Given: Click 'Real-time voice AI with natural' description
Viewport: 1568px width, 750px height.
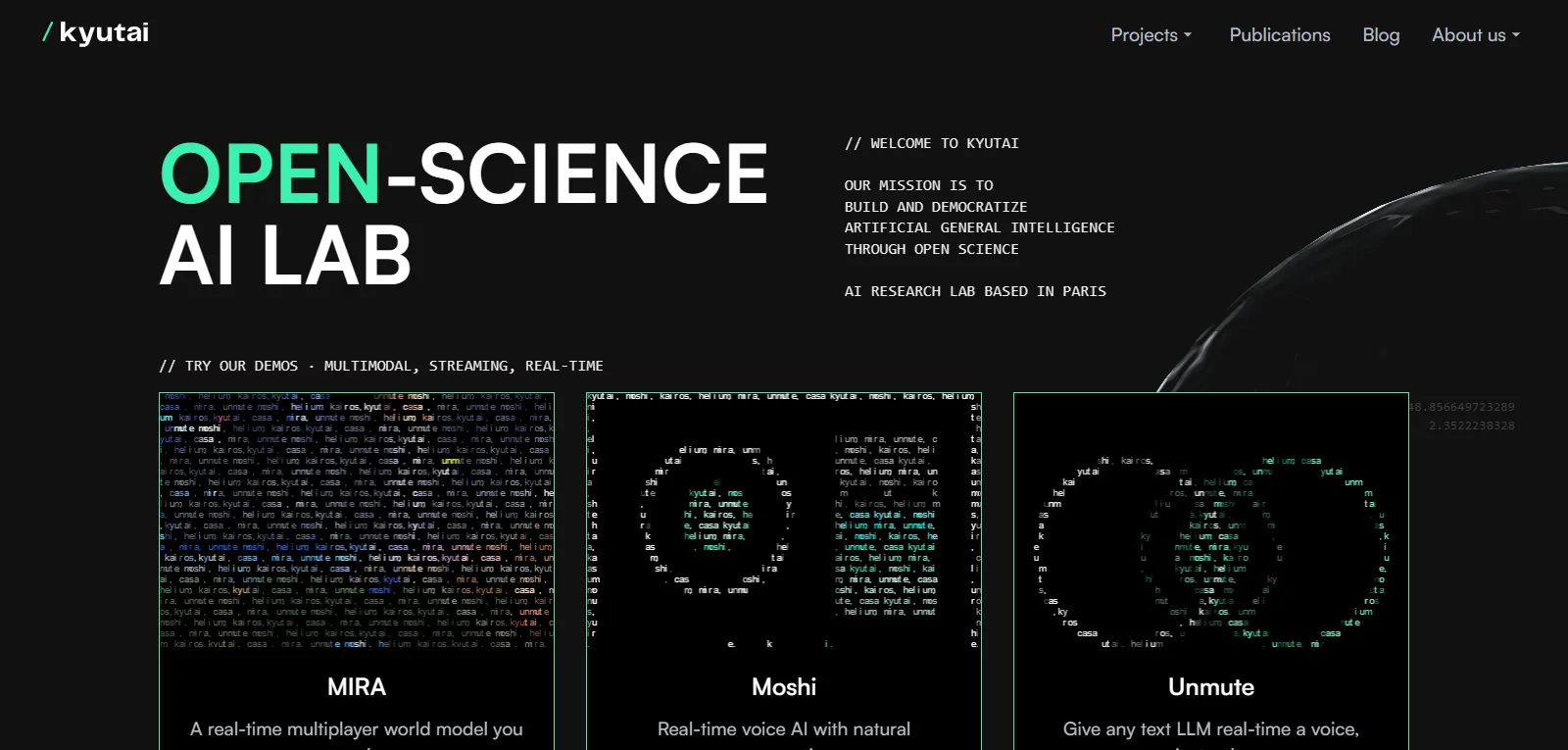Looking at the screenshot, I should [x=784, y=729].
